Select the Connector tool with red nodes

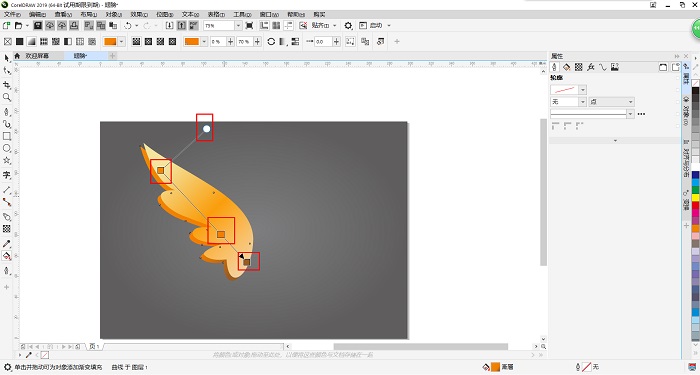coord(7,202)
